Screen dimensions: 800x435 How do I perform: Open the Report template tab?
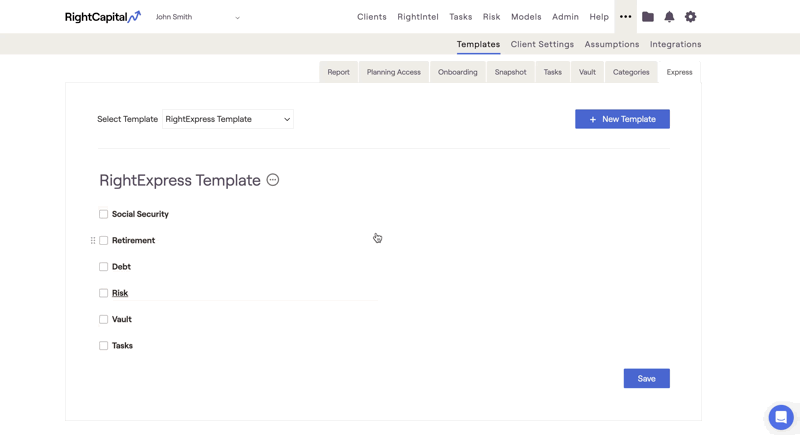point(339,72)
